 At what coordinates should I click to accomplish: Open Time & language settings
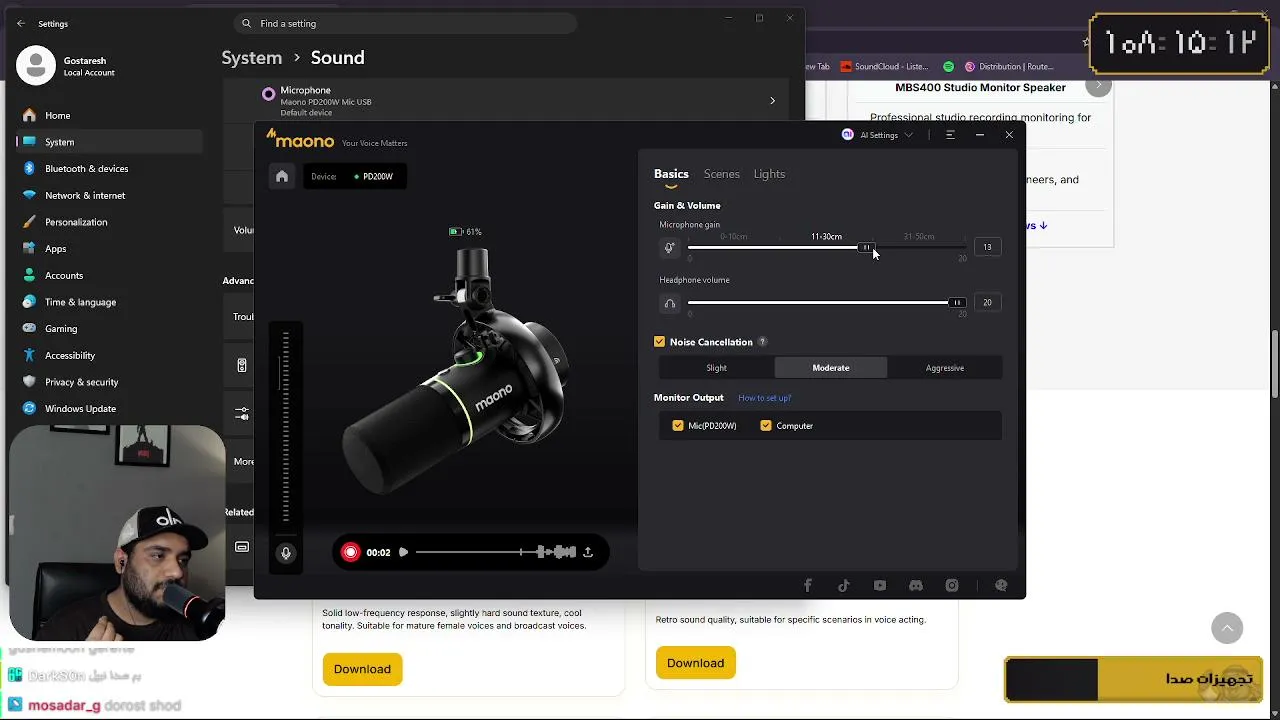109,302
